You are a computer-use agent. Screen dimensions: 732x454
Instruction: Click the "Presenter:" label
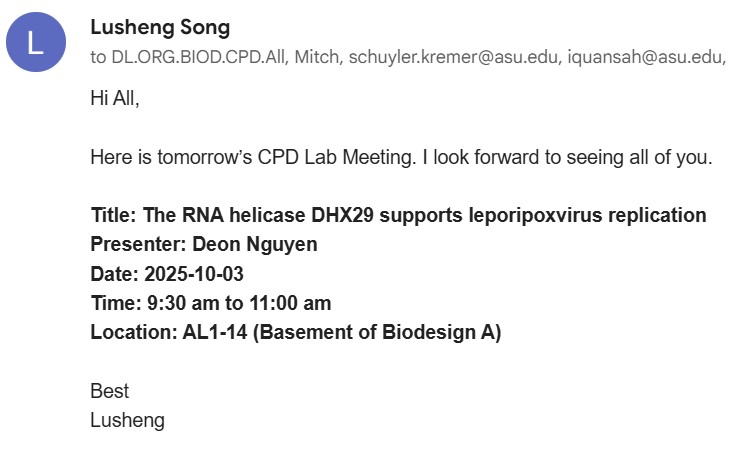[133, 244]
